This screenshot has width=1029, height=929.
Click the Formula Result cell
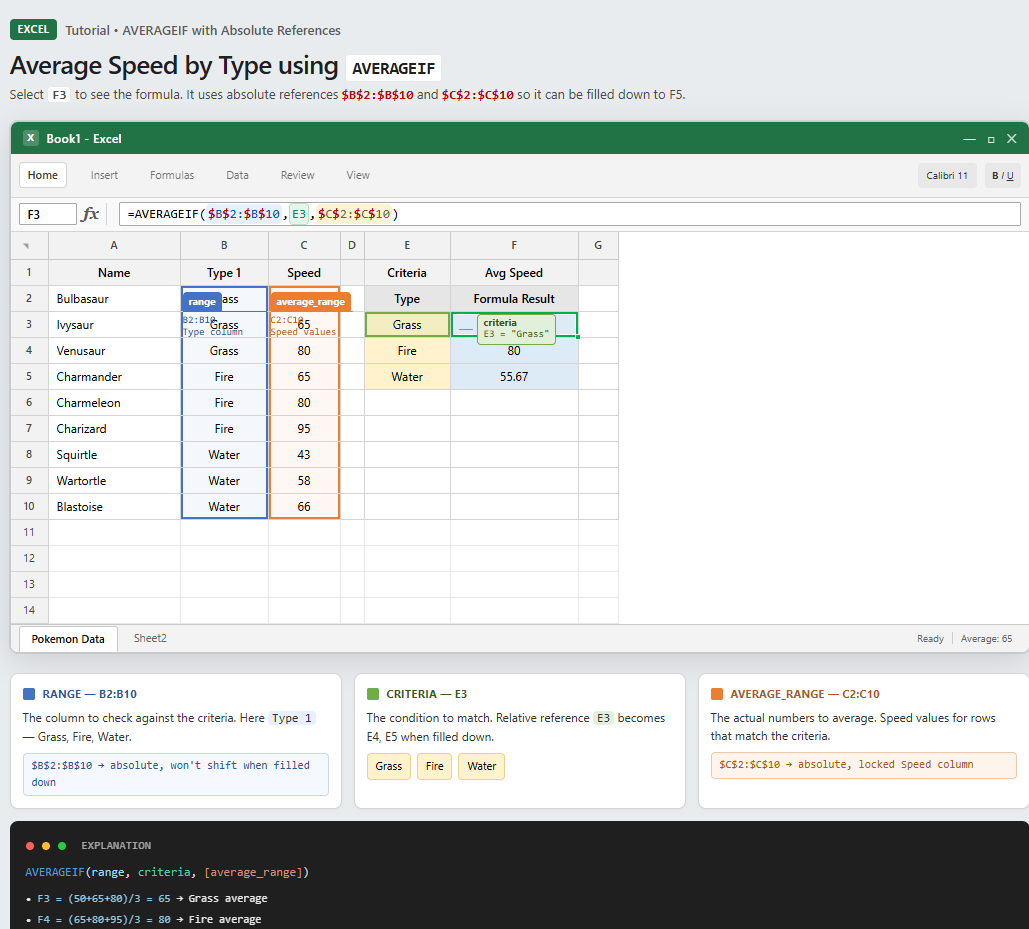(514, 299)
